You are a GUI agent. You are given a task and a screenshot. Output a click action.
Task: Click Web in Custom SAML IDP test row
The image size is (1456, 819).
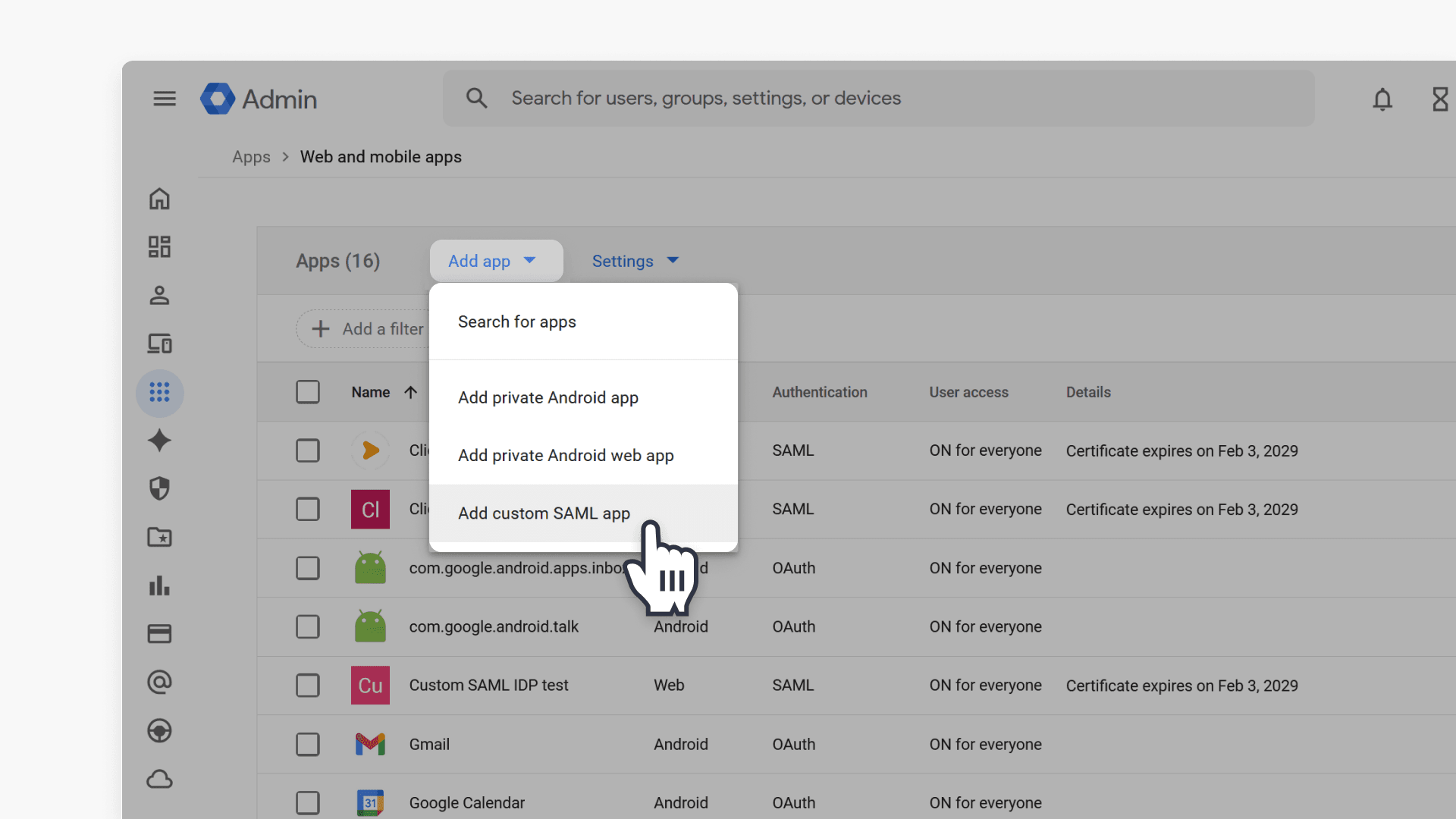point(669,685)
